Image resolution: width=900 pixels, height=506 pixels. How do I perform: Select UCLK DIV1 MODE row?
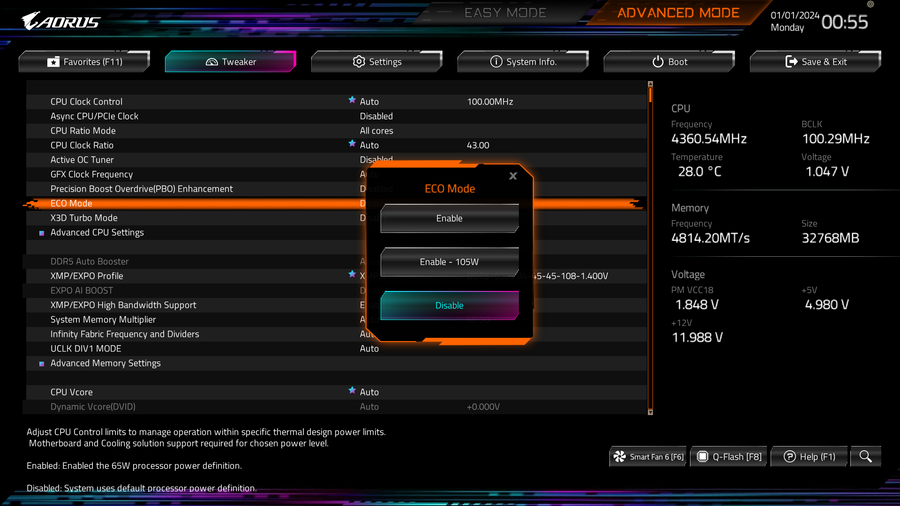(x=336, y=349)
